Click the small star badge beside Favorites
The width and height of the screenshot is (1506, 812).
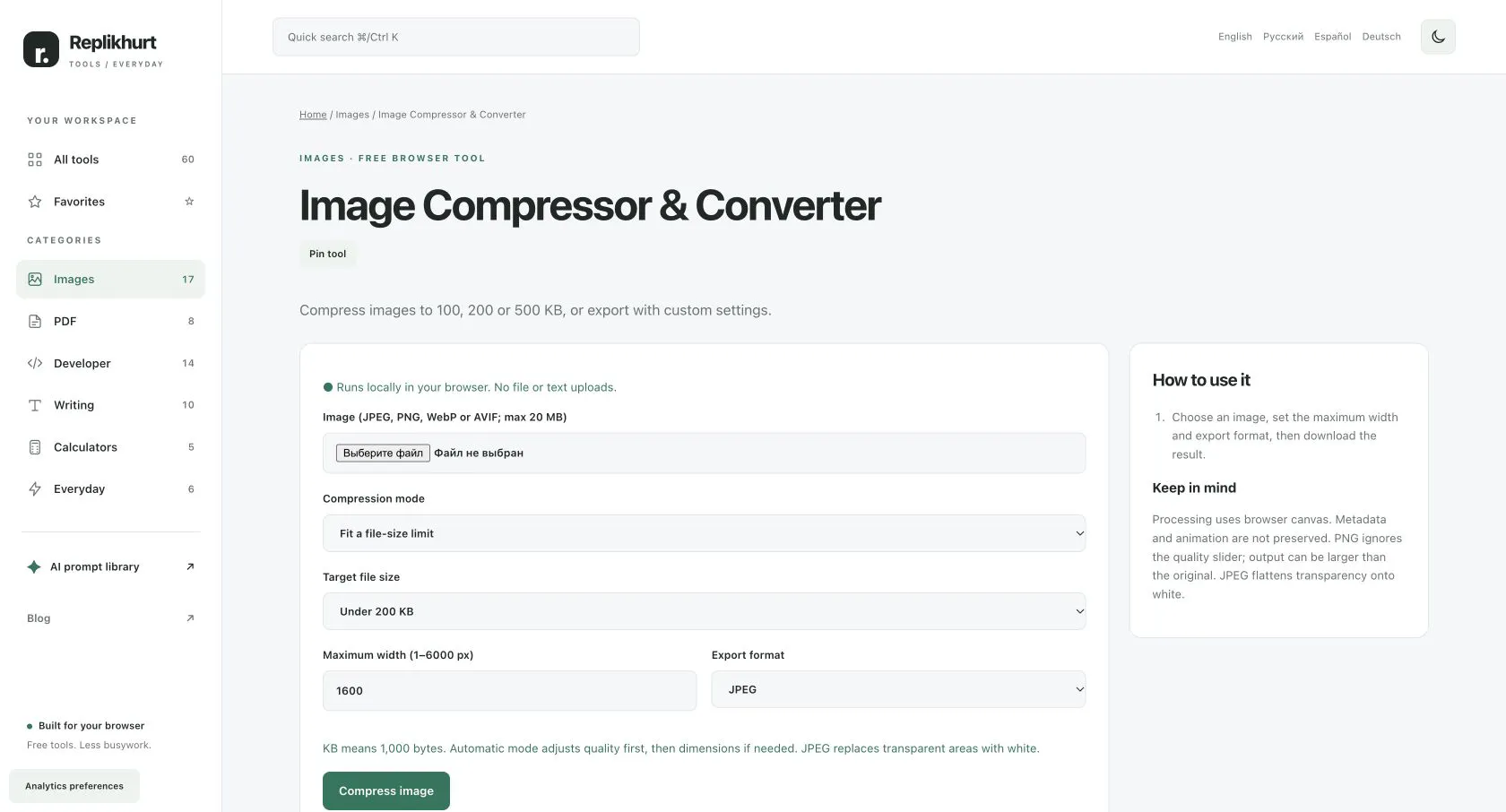(x=189, y=202)
